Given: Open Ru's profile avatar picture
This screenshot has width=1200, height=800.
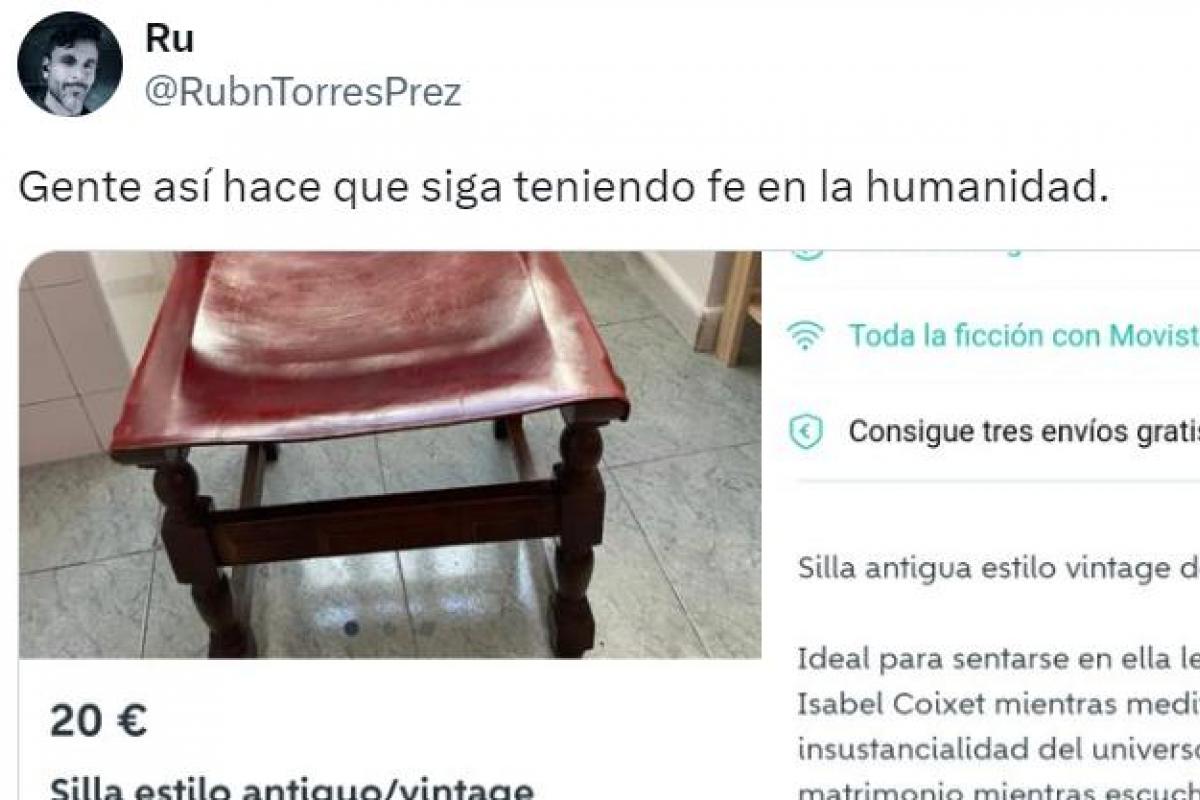Looking at the screenshot, I should (x=70, y=64).
